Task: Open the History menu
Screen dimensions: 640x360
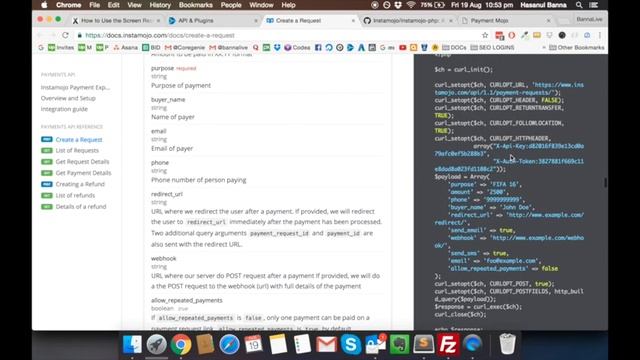Action: 160,5
